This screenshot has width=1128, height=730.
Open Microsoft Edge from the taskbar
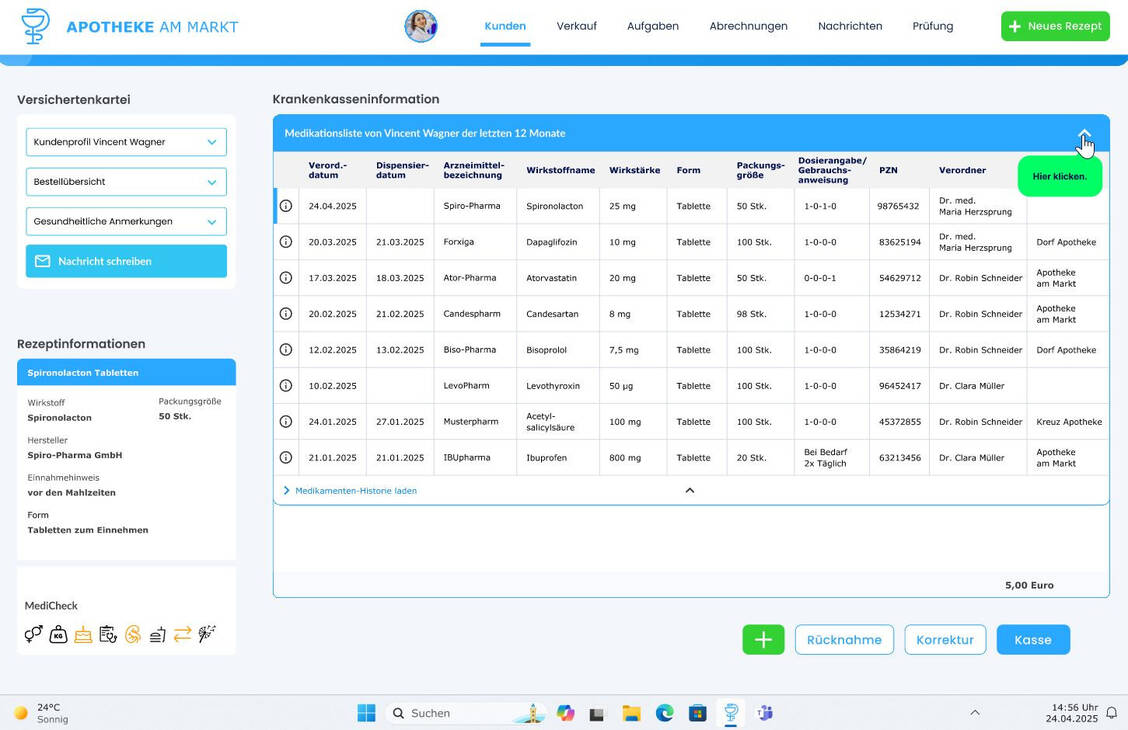tap(664, 713)
